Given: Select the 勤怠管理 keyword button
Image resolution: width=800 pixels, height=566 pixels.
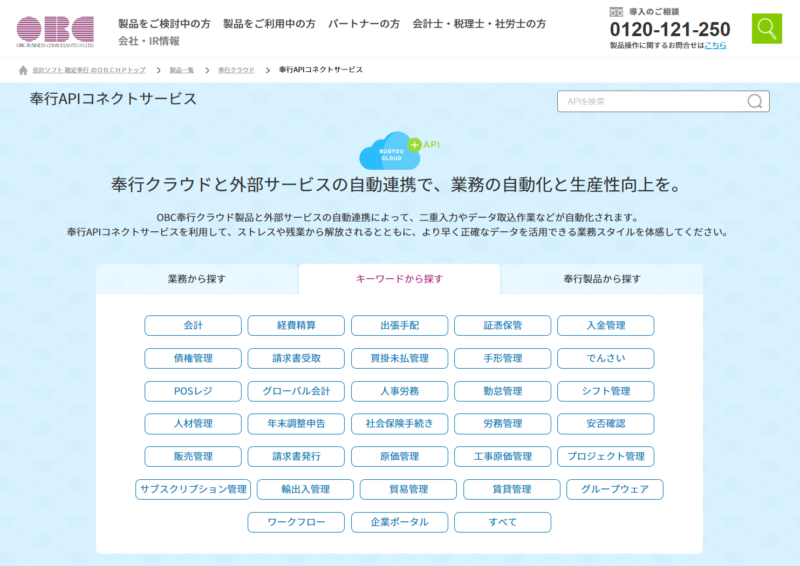Looking at the screenshot, I should click(x=503, y=391).
